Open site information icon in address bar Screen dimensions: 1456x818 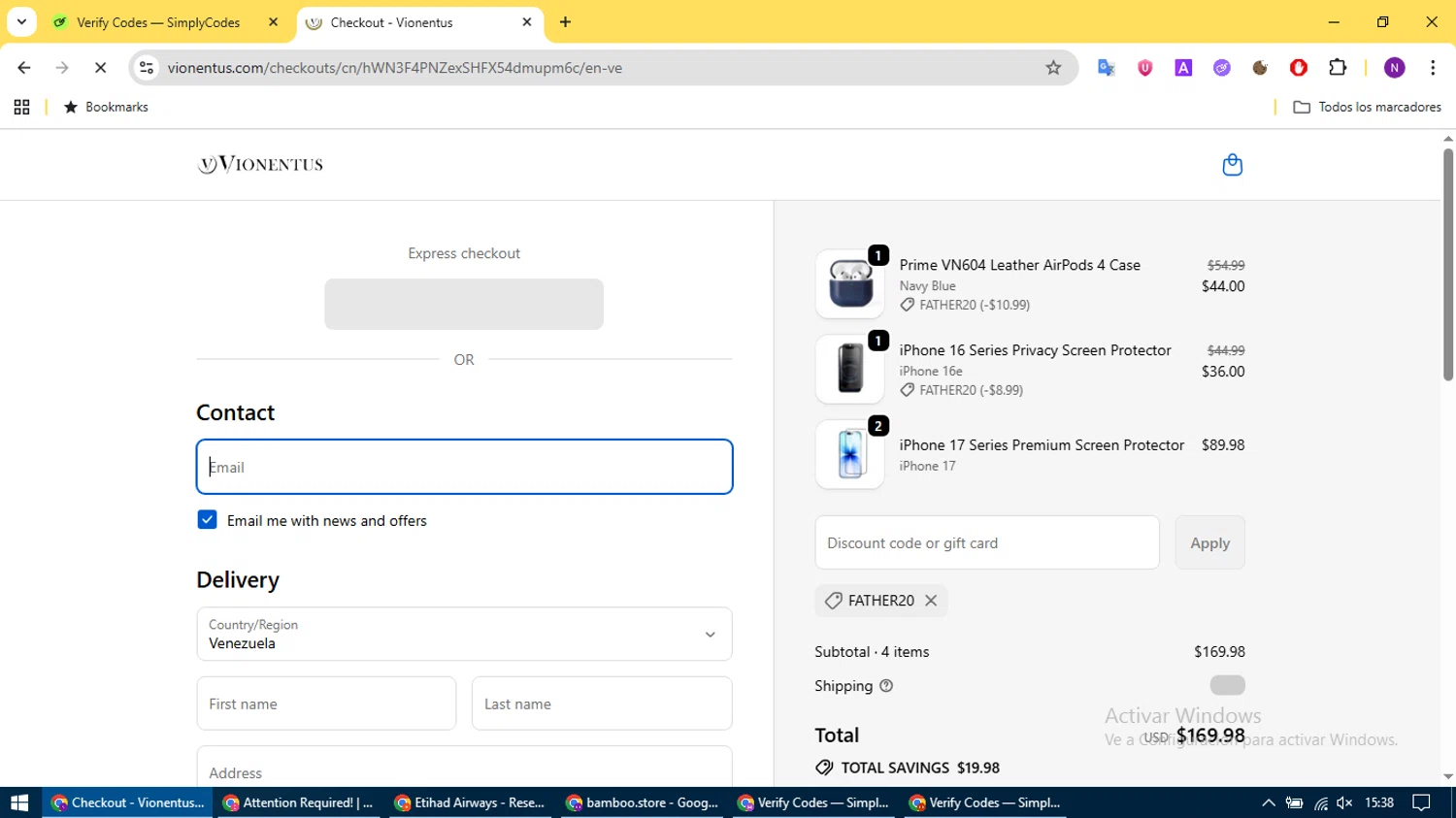[147, 68]
